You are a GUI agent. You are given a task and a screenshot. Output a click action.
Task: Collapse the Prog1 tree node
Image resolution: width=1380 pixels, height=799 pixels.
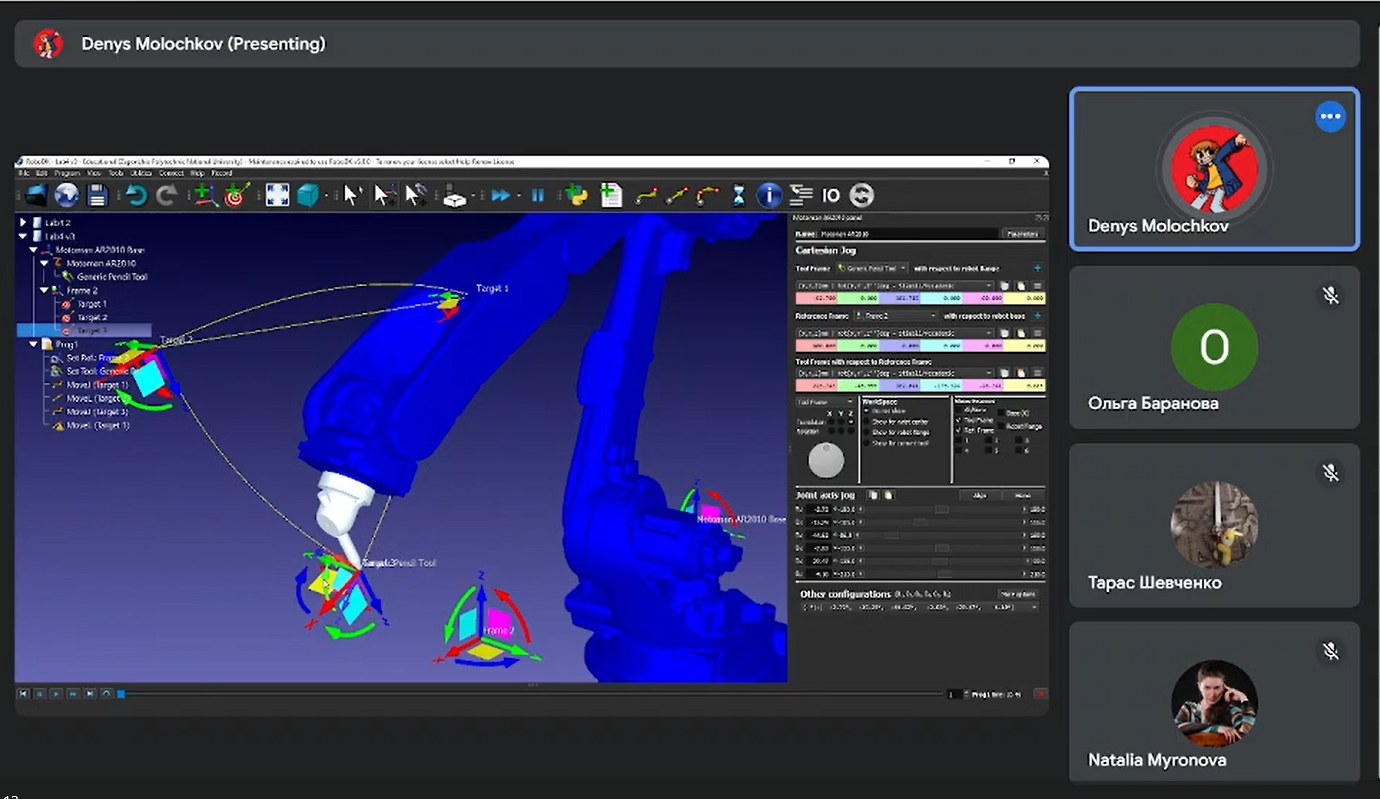tap(34, 344)
